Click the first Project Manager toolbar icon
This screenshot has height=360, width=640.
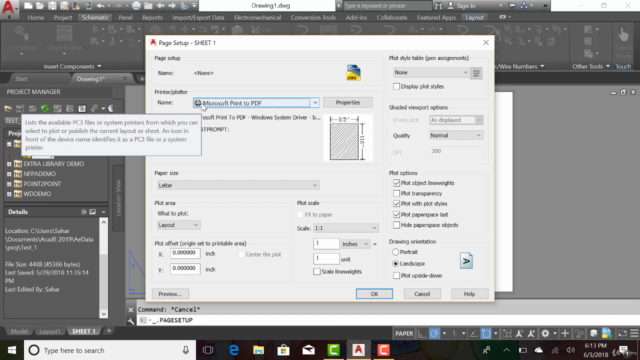click(x=8, y=109)
